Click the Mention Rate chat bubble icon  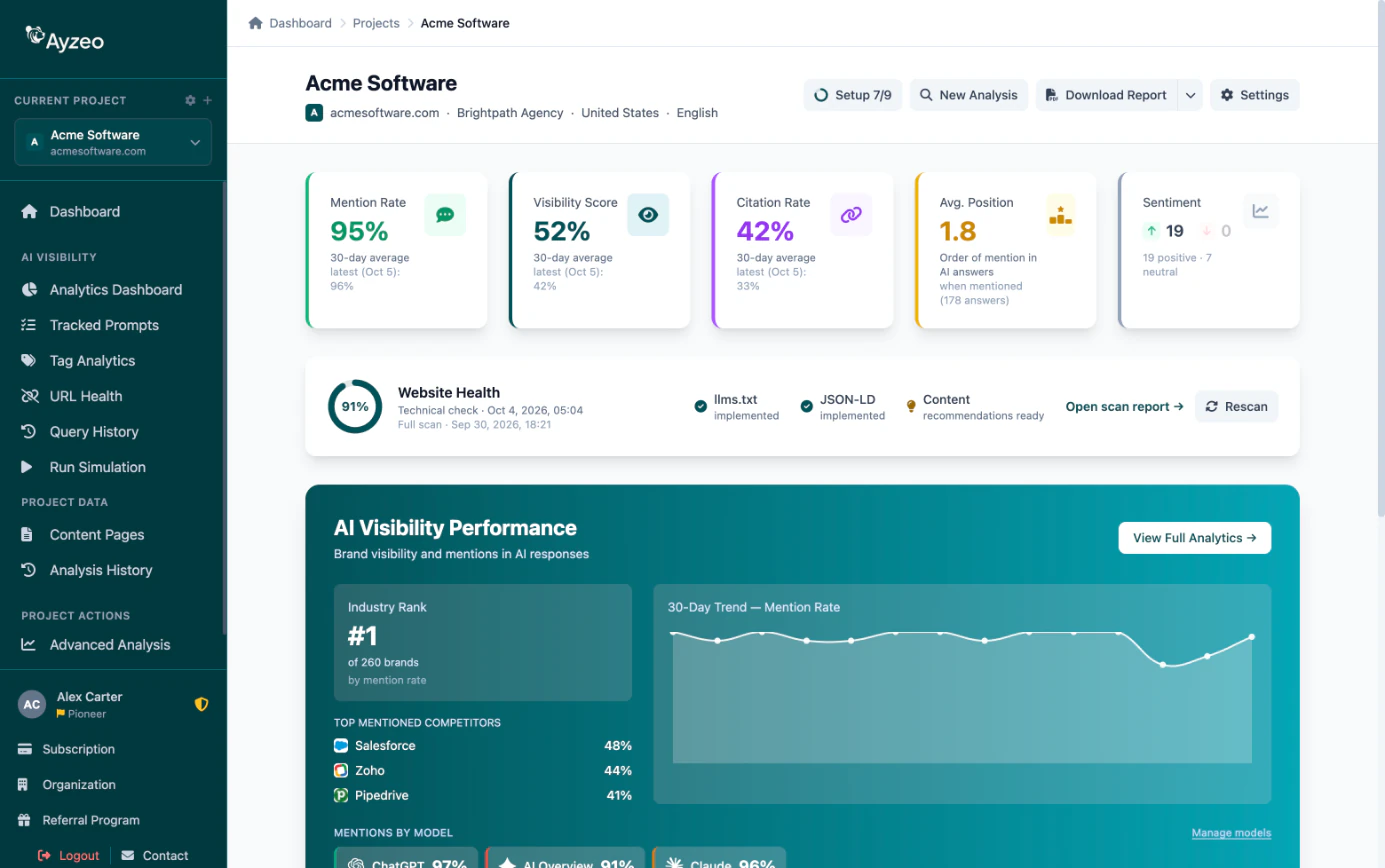coord(445,215)
